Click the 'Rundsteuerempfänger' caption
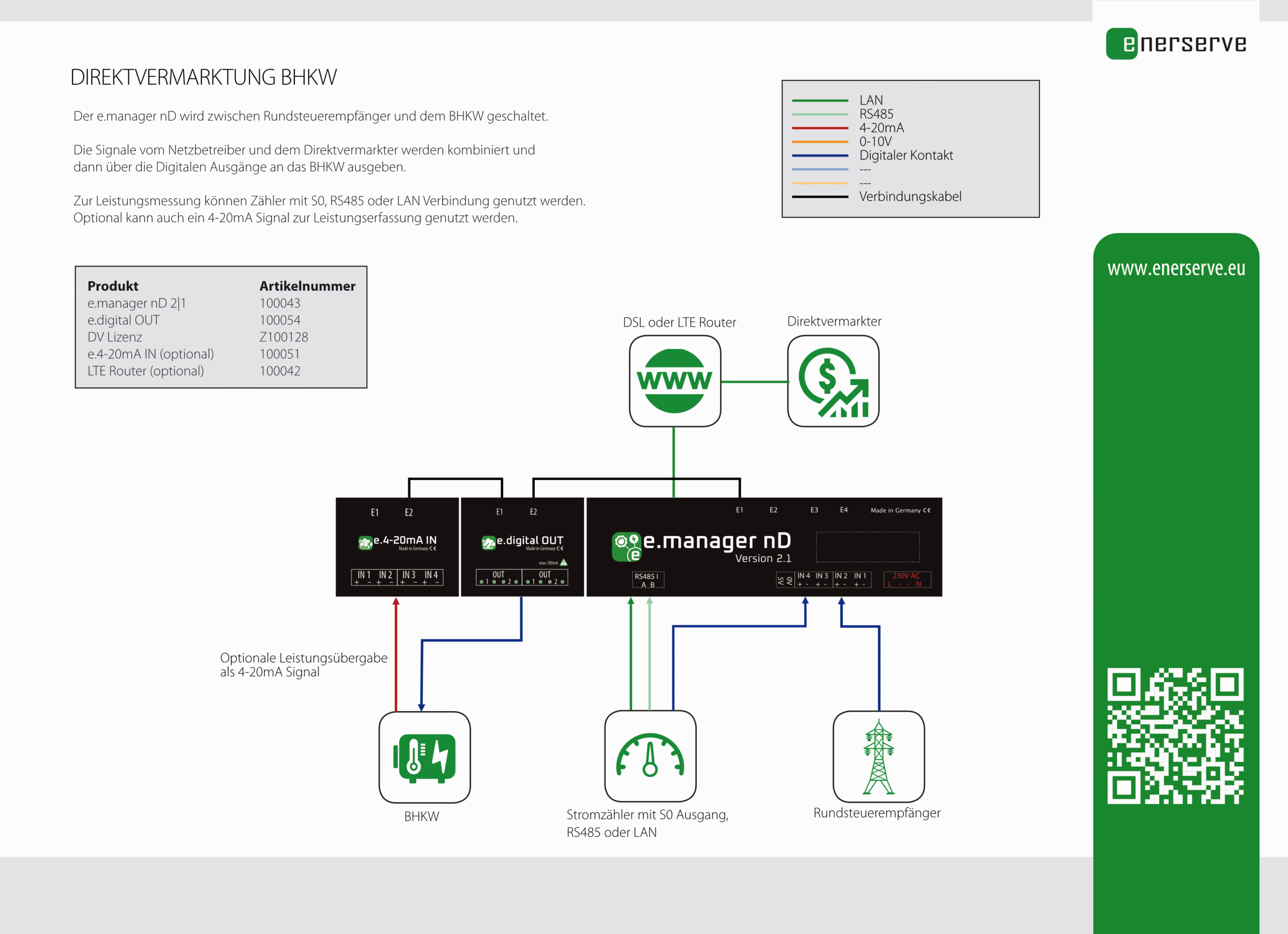 877,813
